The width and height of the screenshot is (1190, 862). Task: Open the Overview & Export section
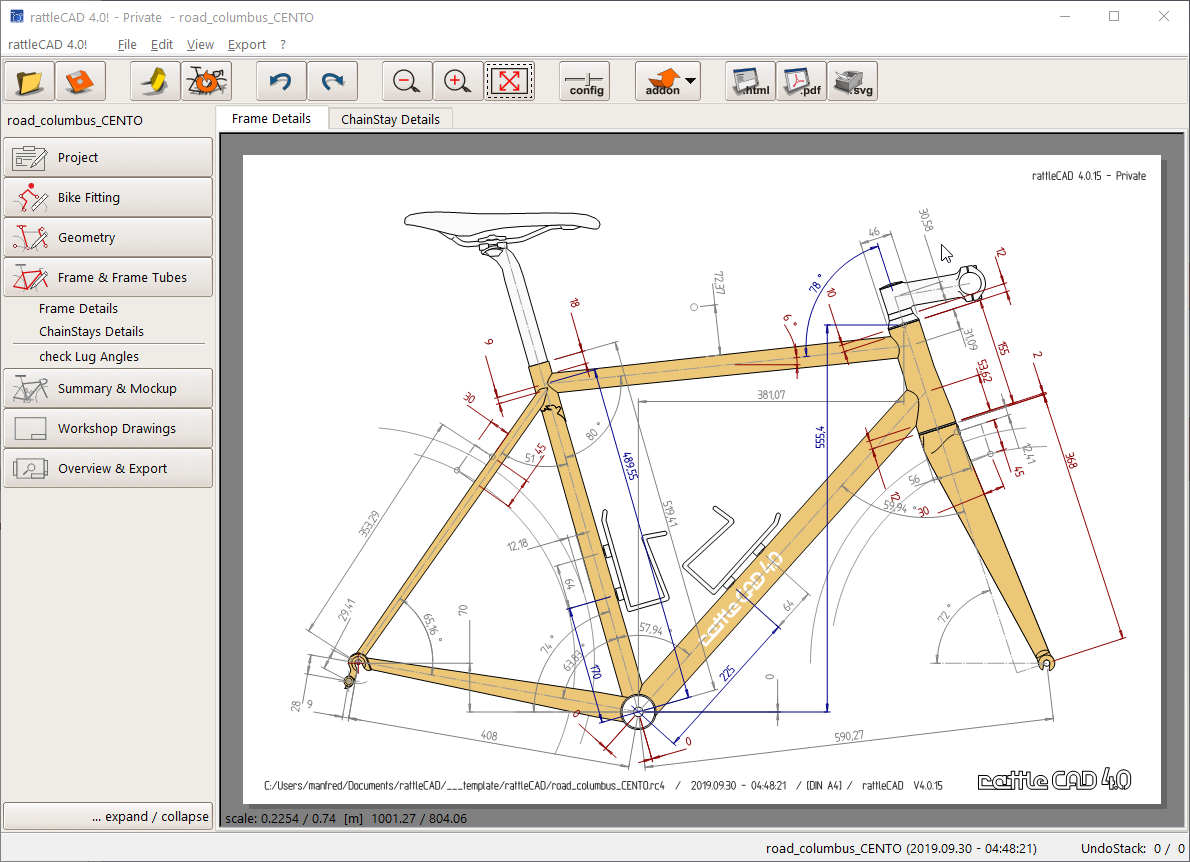click(108, 468)
